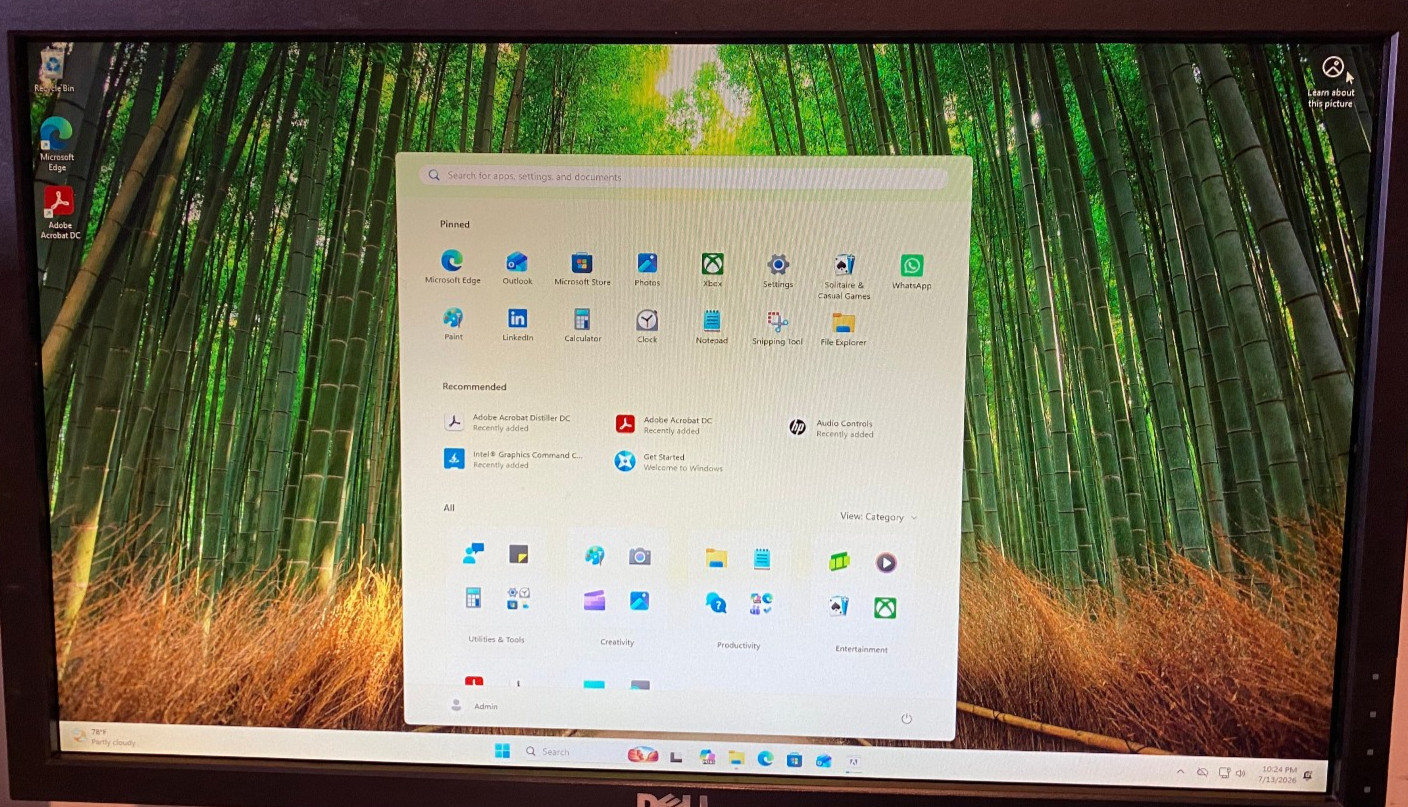Open WhatsApp from pinned apps

pyautogui.click(x=911, y=271)
